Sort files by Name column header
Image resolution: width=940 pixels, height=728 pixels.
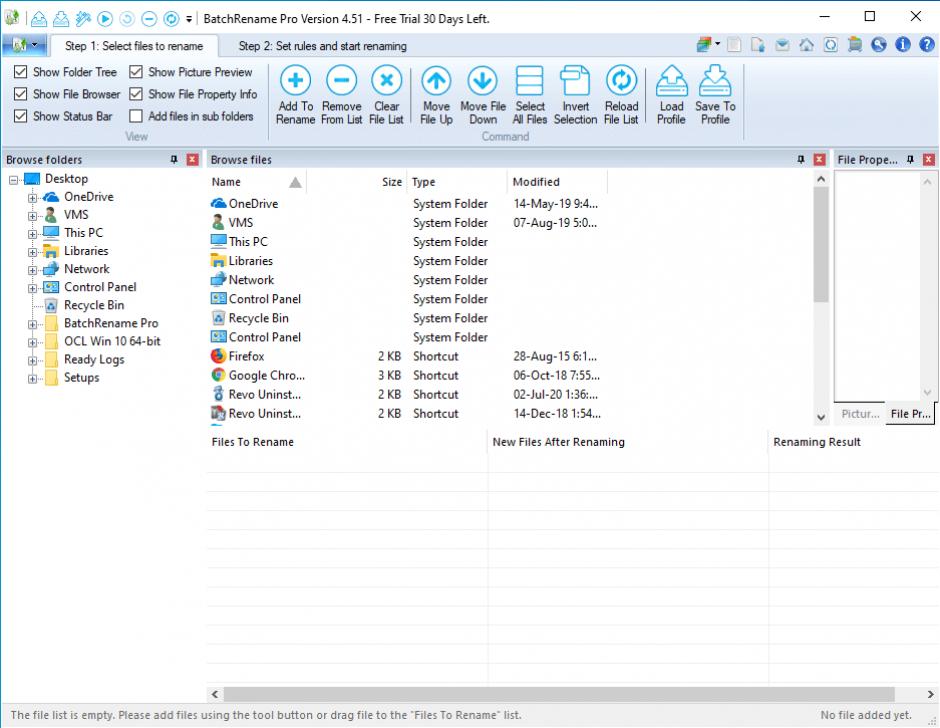click(257, 182)
